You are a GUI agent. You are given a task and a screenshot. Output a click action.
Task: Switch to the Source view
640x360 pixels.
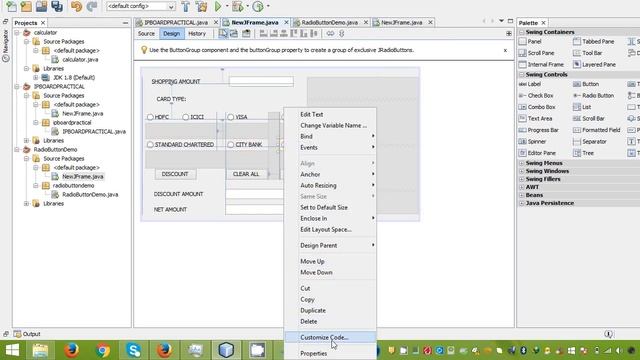[x=146, y=33]
